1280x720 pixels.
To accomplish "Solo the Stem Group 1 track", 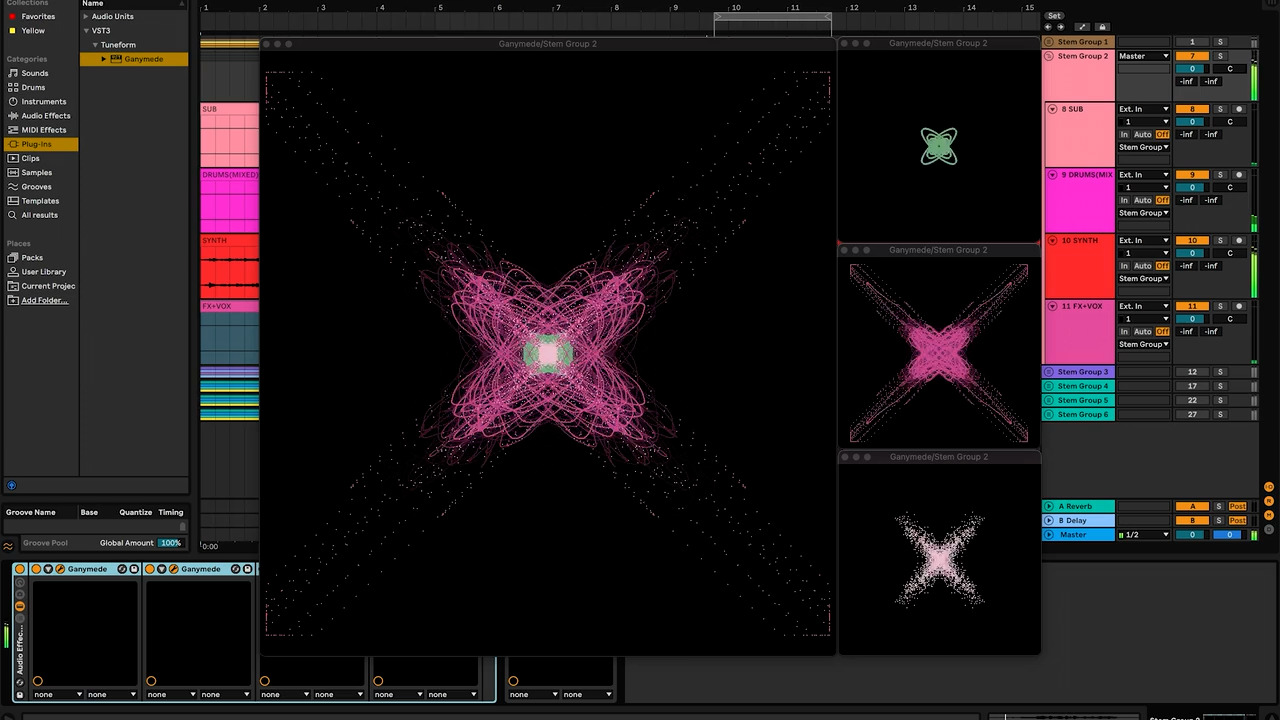I will coord(1220,42).
